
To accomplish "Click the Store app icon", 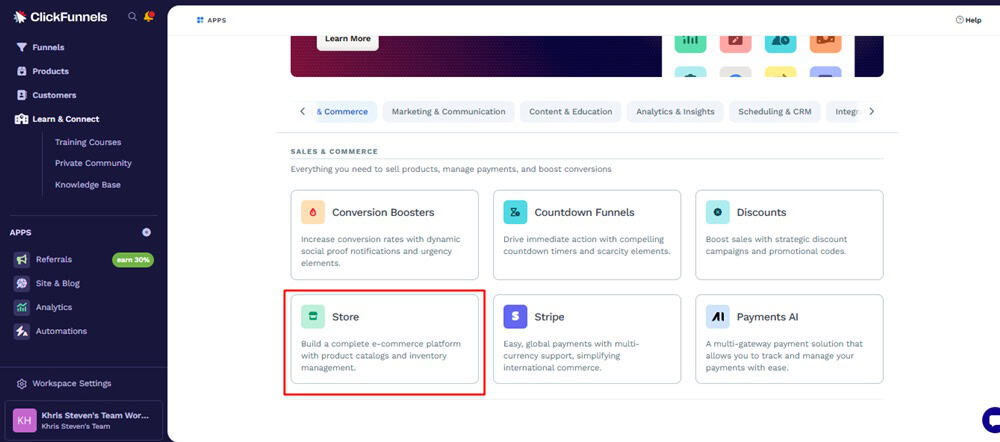I will coord(312,316).
